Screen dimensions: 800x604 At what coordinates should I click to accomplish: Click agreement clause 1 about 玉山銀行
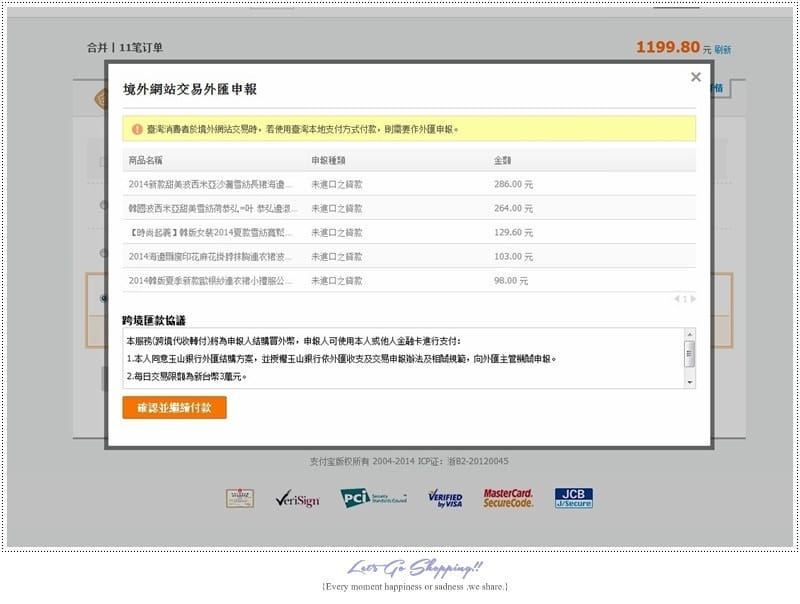pos(341,359)
